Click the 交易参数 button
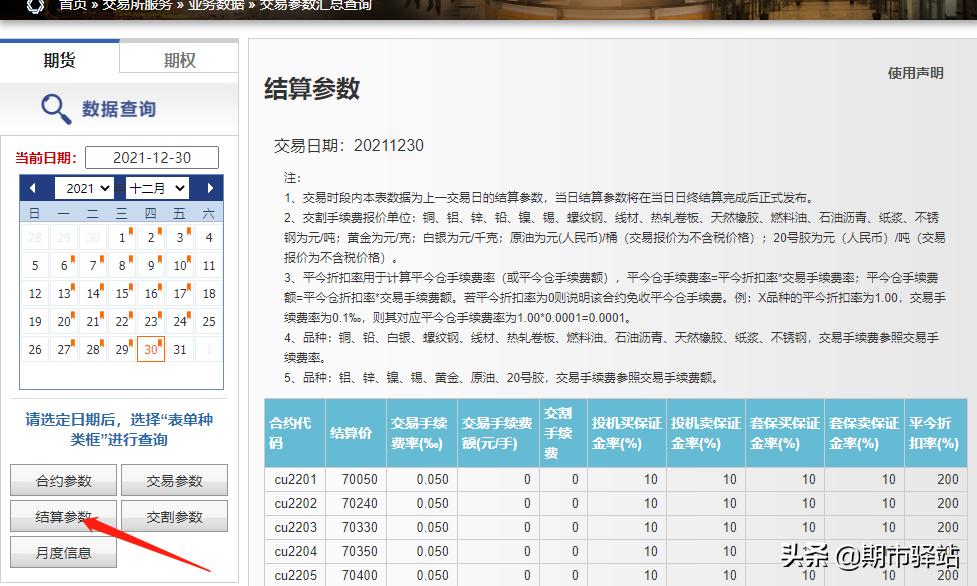The height and width of the screenshot is (586, 977). (173, 479)
